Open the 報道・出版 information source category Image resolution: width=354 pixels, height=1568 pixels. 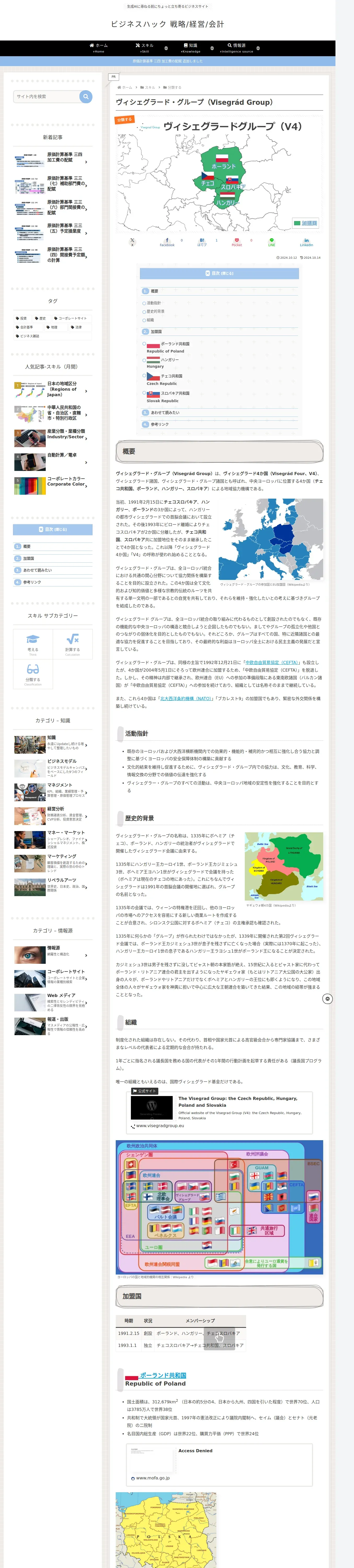click(x=53, y=1026)
